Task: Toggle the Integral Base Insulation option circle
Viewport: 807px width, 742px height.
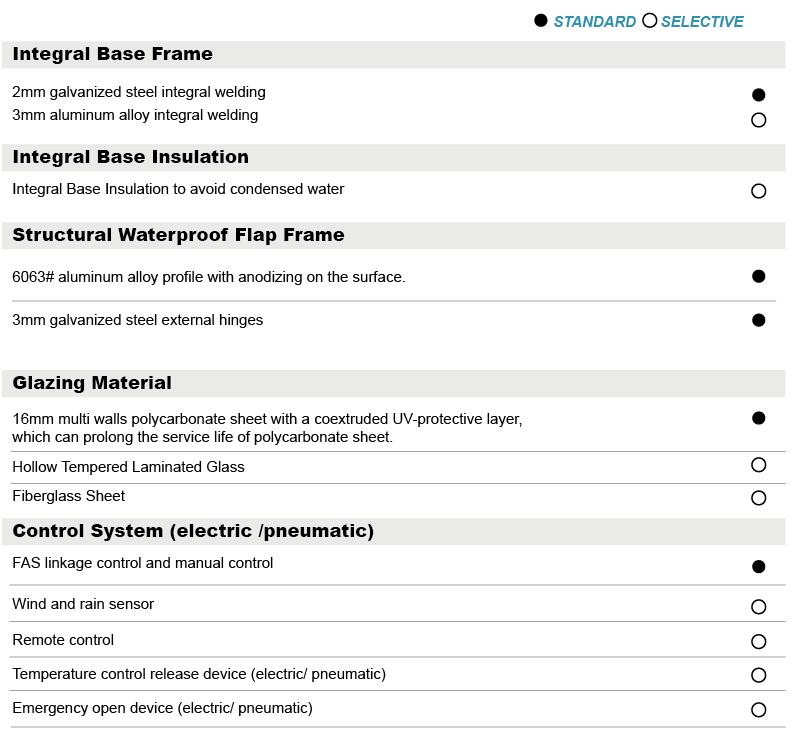Action: 758,191
